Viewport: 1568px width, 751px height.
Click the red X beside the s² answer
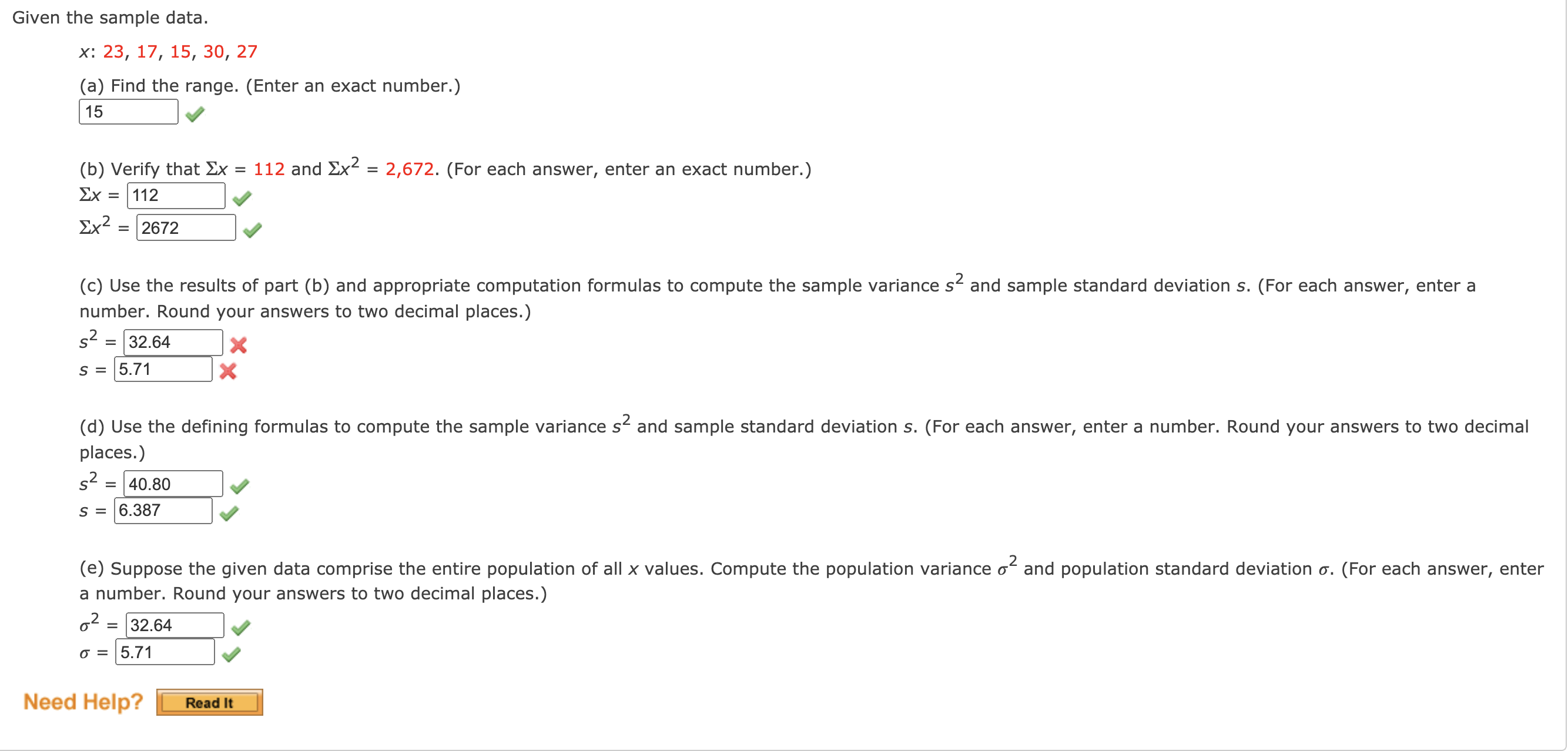[x=239, y=346]
